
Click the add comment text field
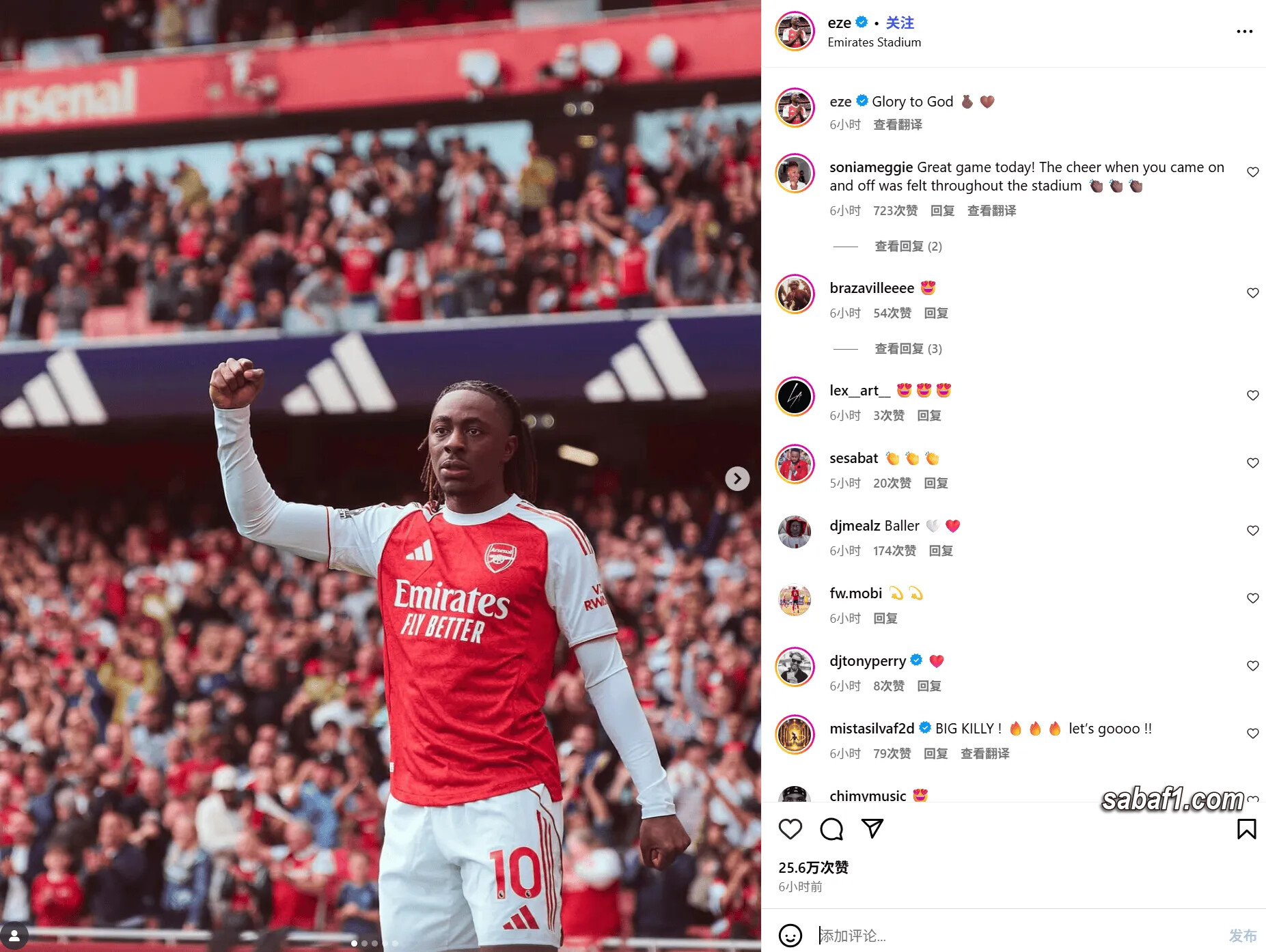(x=1018, y=936)
